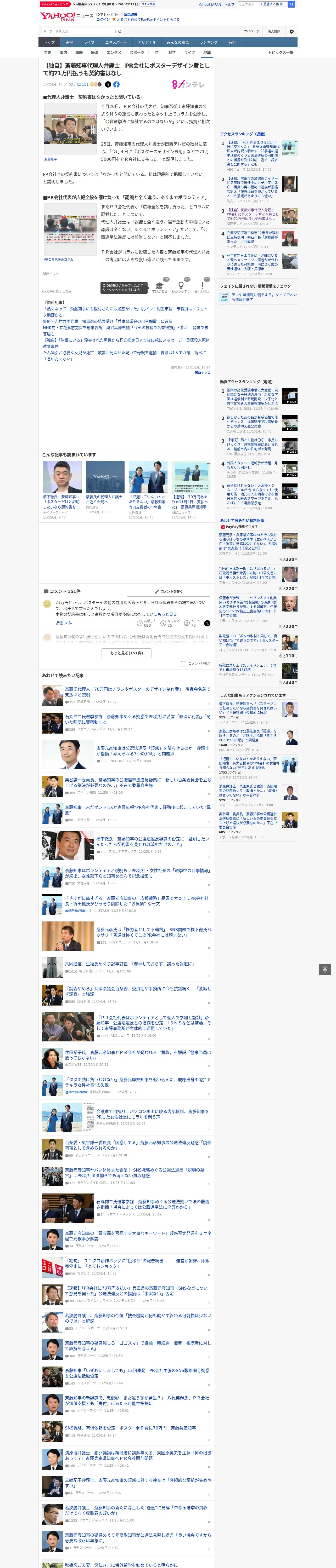This screenshot has width=336, height=1568.
Task: Select the エンタメ category sub-tab
Action: click(114, 52)
